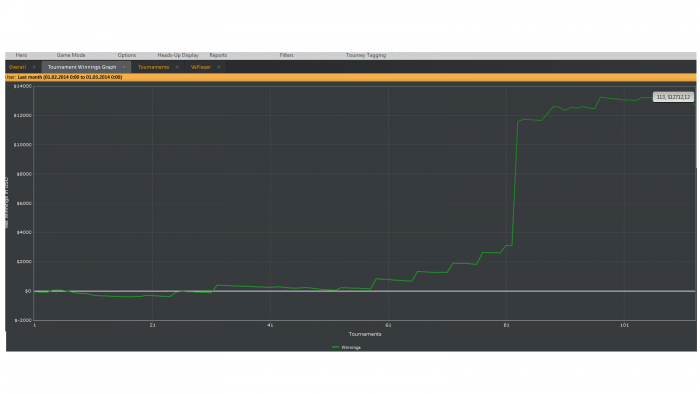Switch to the Overall tab

(x=17, y=67)
